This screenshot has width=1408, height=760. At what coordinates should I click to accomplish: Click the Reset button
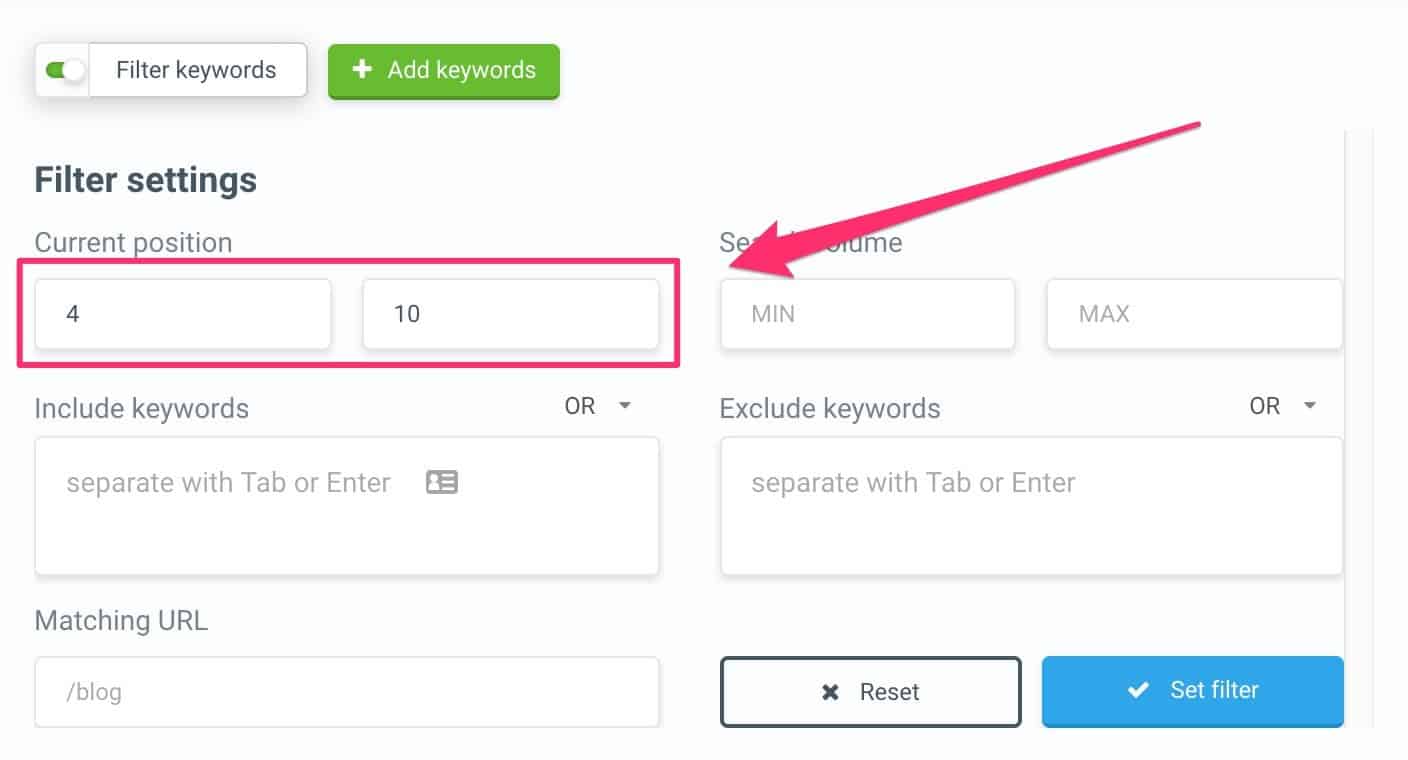[870, 691]
